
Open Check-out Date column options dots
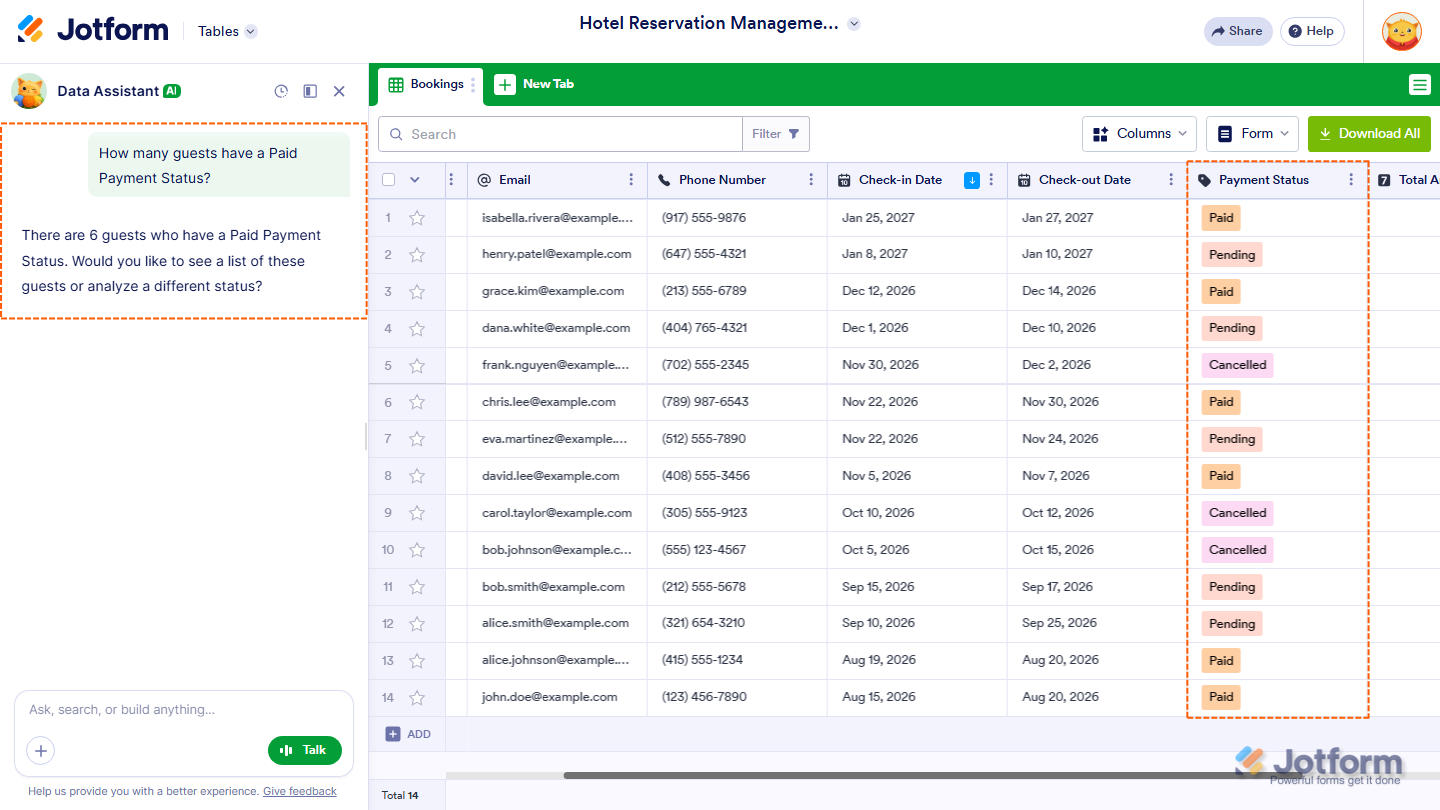tap(1171, 180)
